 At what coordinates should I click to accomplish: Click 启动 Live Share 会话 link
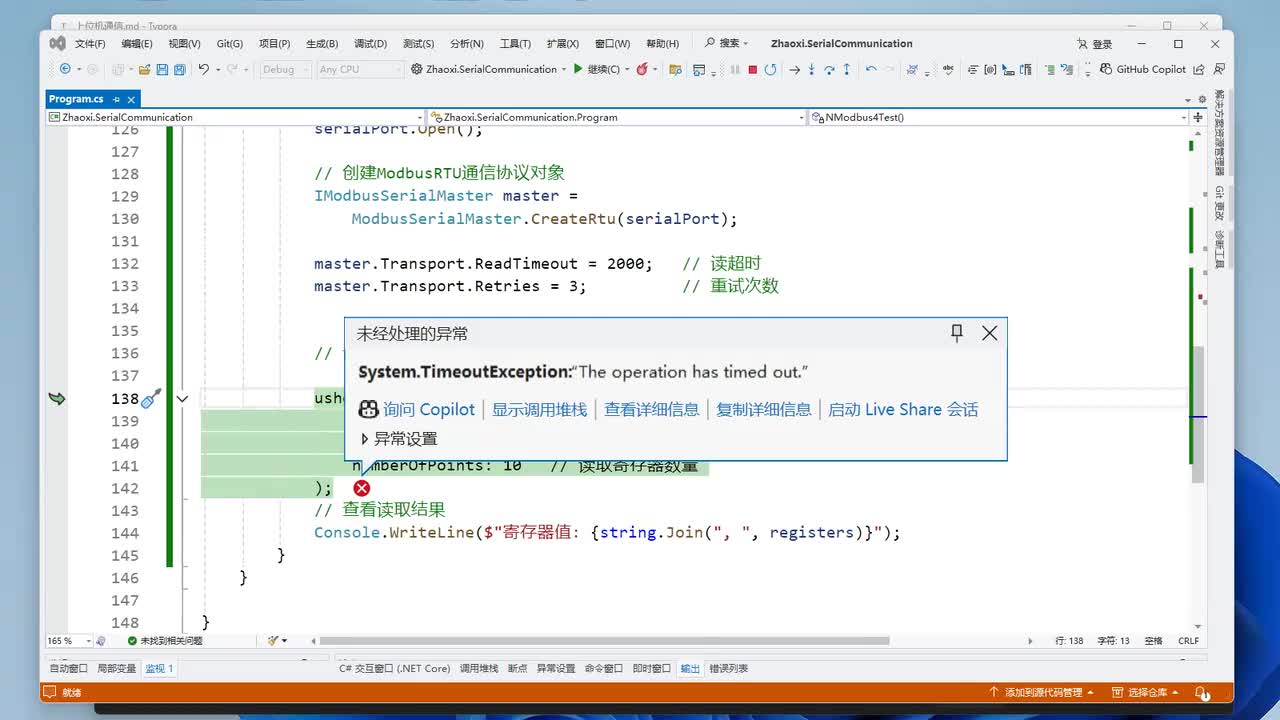pos(903,409)
